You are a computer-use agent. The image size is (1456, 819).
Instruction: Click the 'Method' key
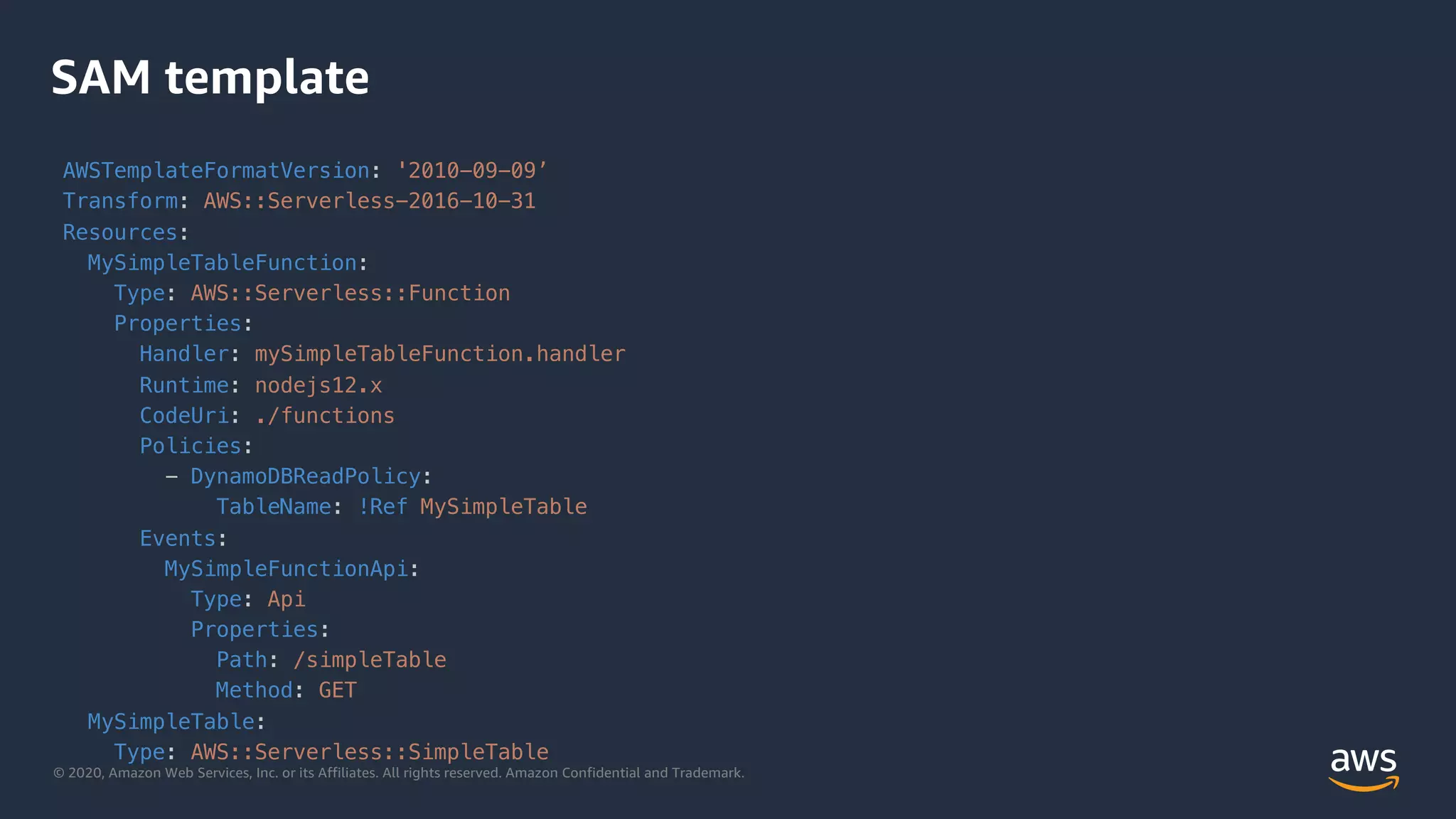[255, 690]
